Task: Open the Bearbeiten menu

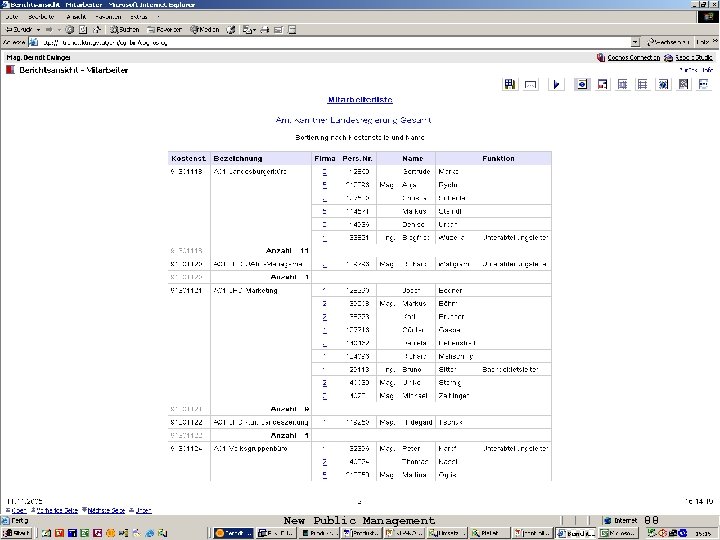Action: (41, 17)
